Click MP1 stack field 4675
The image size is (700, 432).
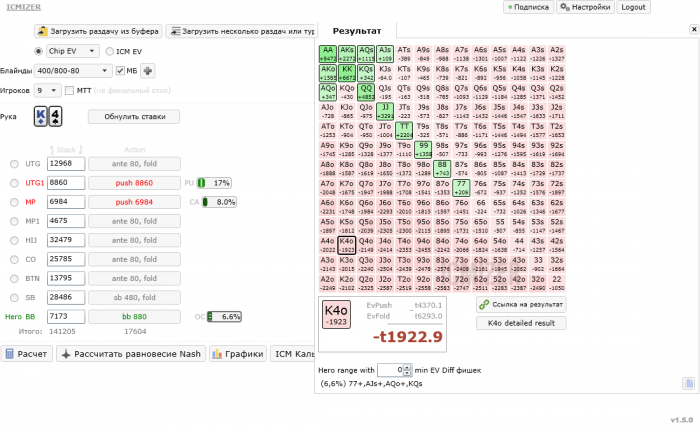66,221
